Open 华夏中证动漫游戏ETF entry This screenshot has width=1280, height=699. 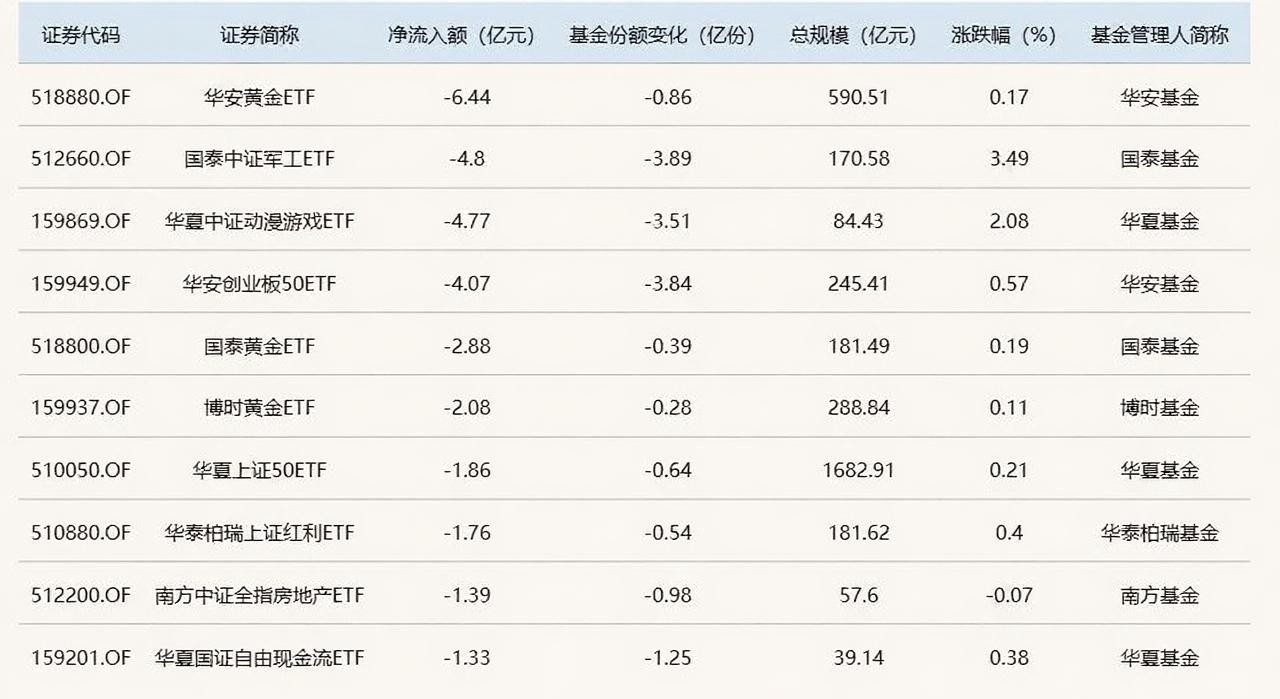point(259,221)
